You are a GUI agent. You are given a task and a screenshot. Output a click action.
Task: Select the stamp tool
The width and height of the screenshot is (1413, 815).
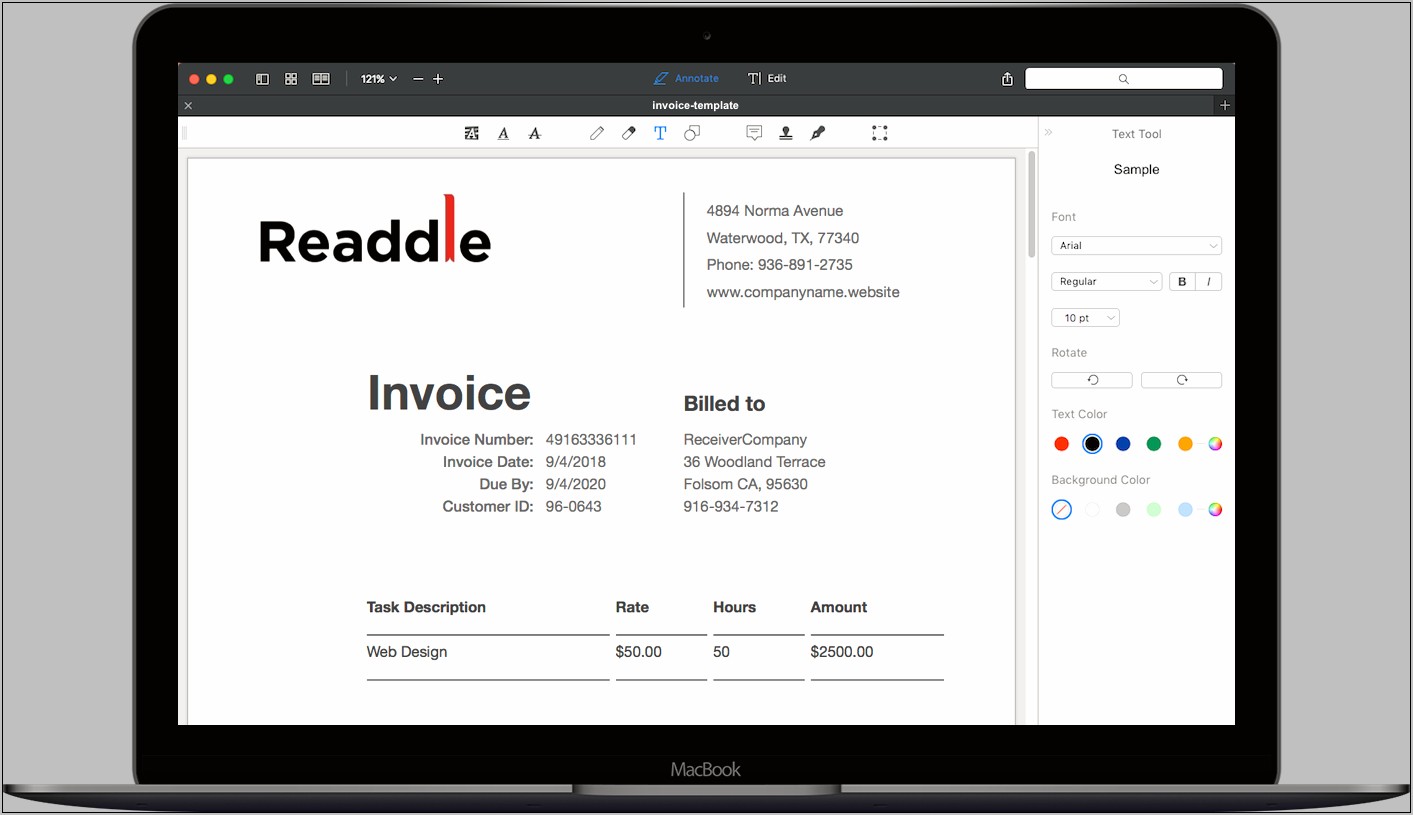coord(786,133)
